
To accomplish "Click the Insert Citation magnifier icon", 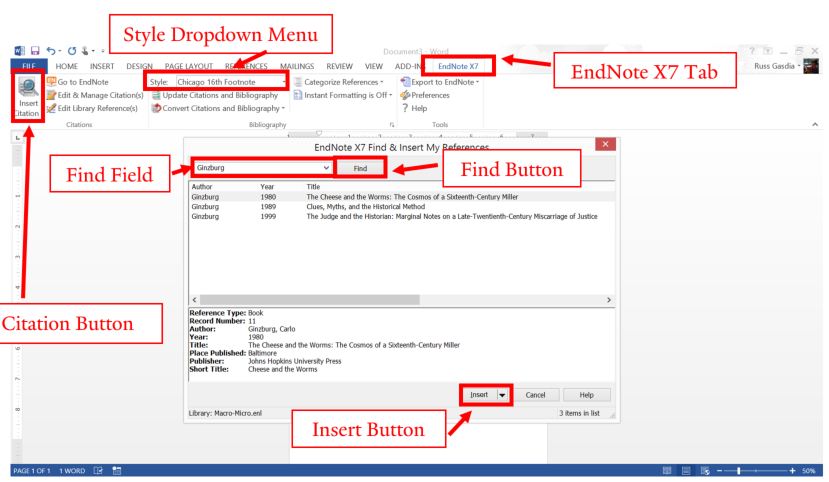I will pos(27,86).
